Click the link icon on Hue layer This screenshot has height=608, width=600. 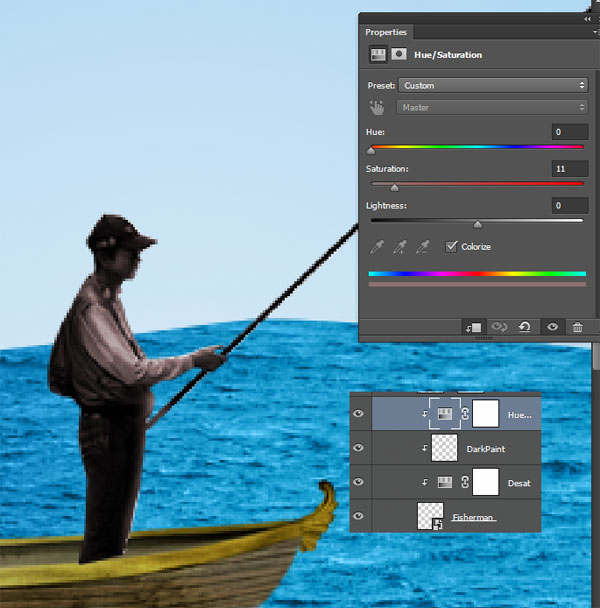click(465, 414)
